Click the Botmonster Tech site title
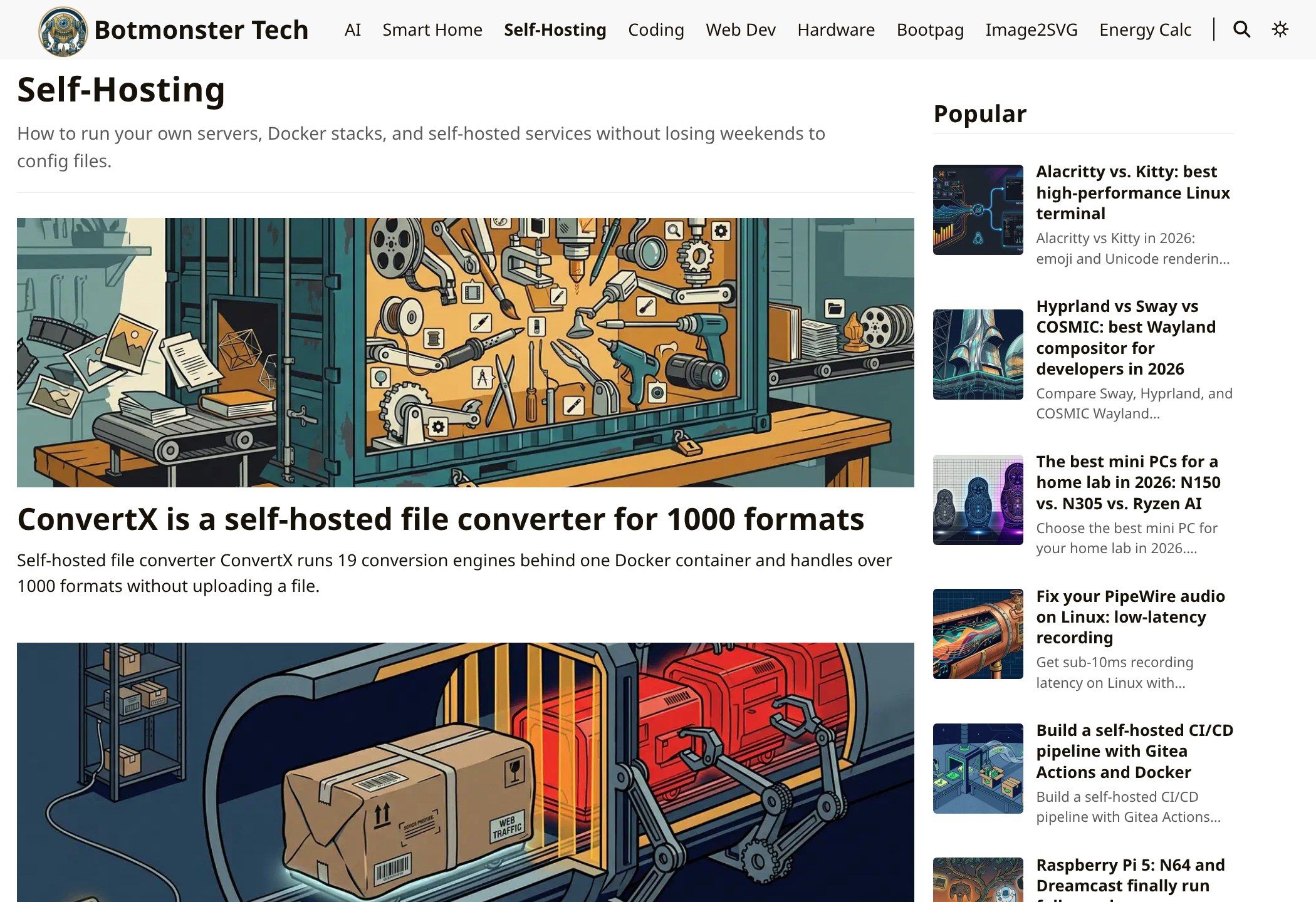Viewport: 1316px width, 902px height. 201,29
